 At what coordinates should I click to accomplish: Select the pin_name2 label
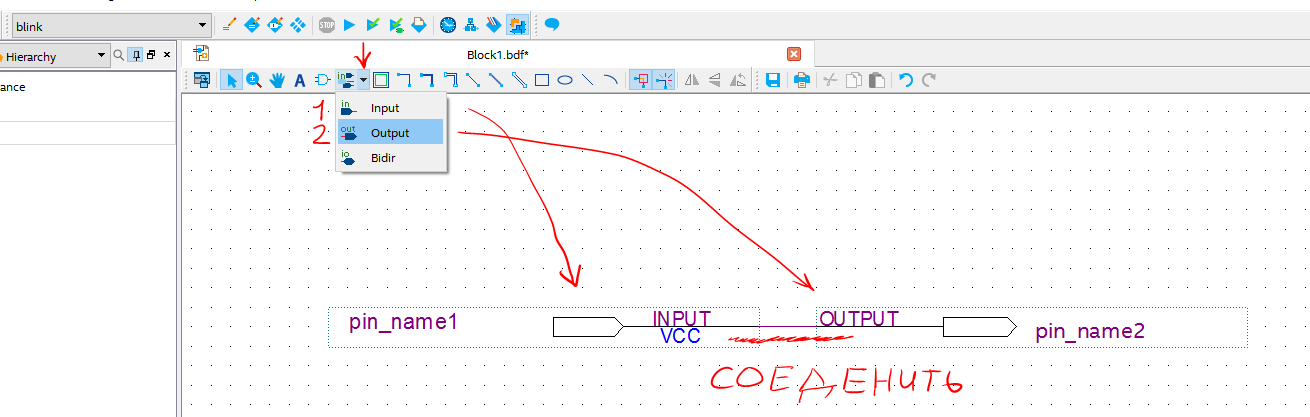tap(1089, 331)
